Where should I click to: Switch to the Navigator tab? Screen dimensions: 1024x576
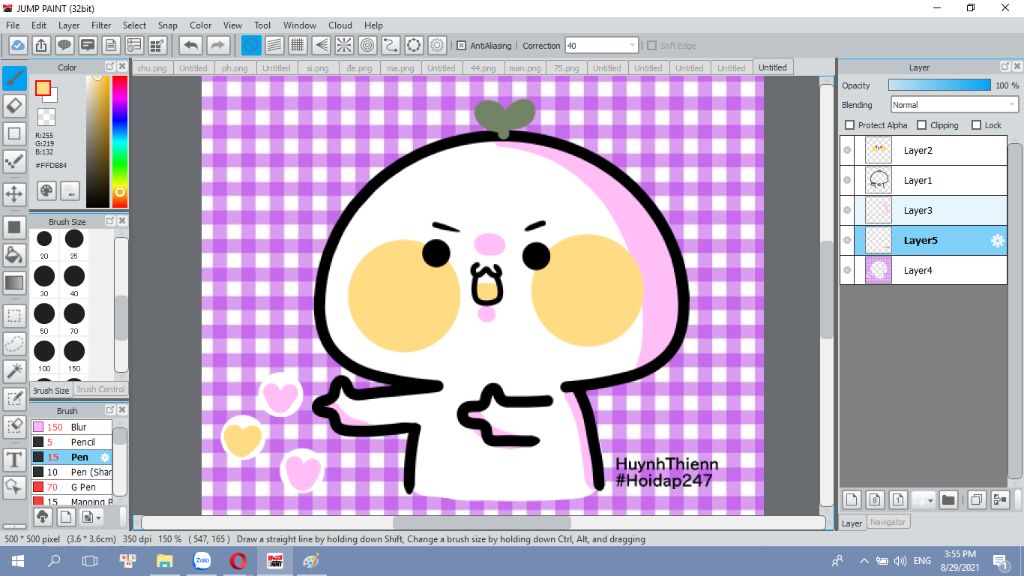(888, 522)
